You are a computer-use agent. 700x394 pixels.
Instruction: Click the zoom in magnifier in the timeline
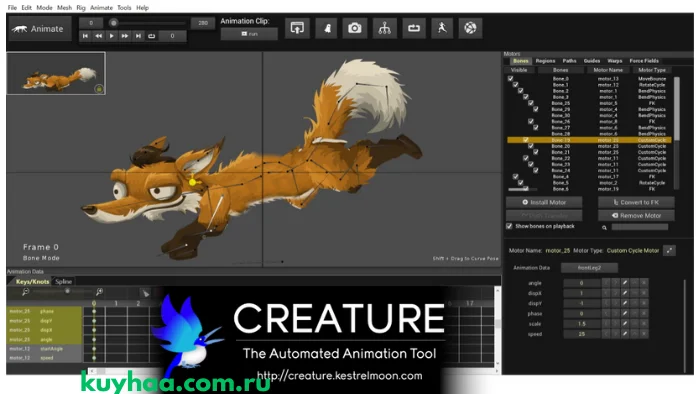pos(99,292)
